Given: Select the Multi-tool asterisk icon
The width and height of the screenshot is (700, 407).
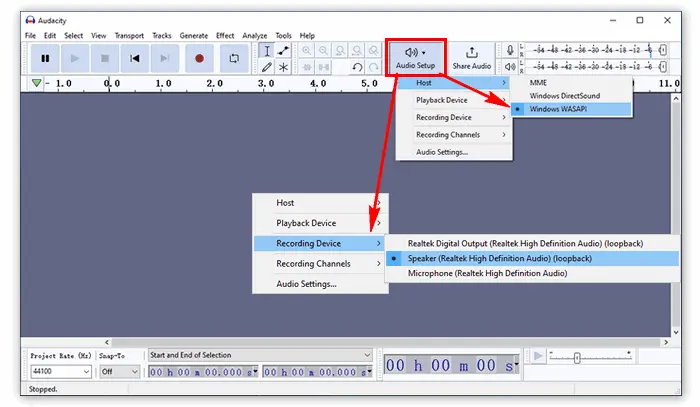Looking at the screenshot, I should [x=283, y=67].
